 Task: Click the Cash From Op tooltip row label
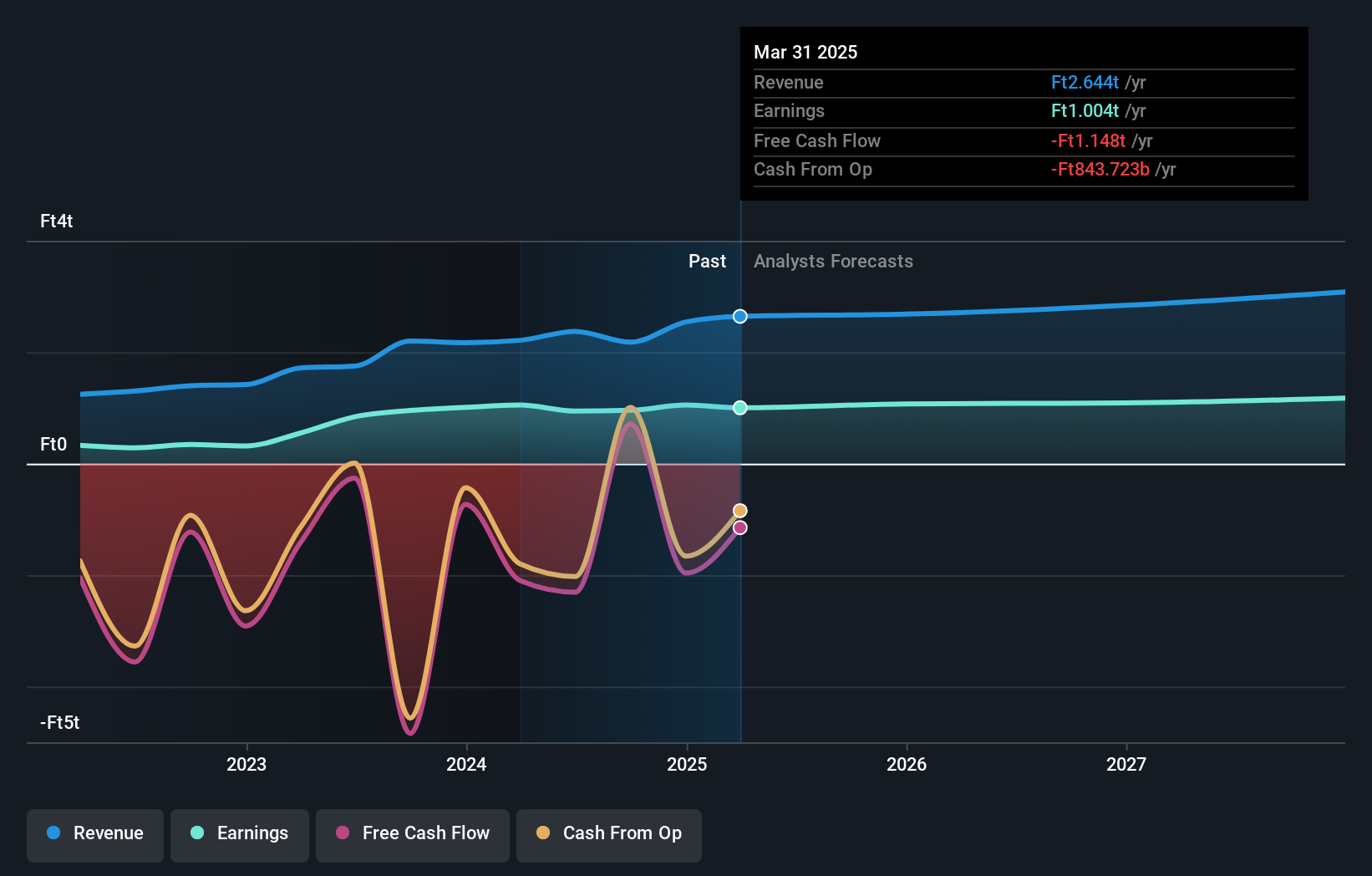[813, 169]
